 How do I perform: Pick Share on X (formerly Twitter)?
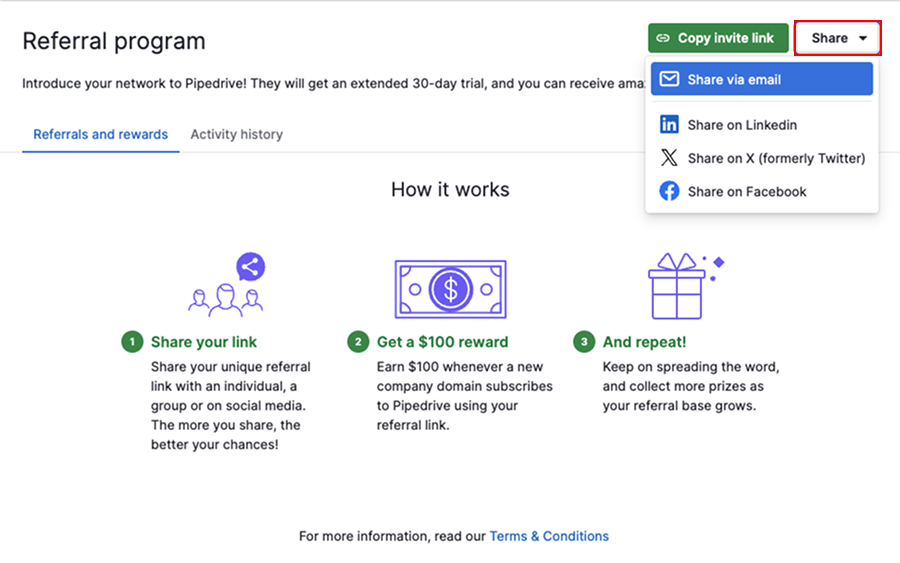click(x=776, y=158)
